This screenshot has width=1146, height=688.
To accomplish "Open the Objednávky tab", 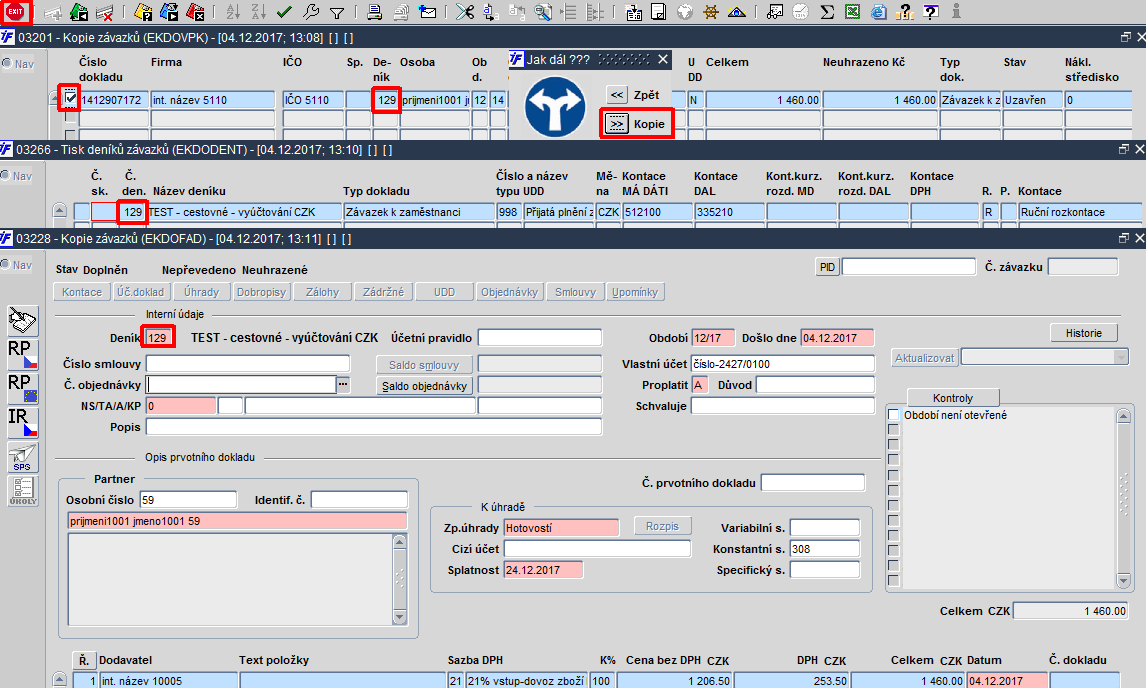I will (509, 292).
